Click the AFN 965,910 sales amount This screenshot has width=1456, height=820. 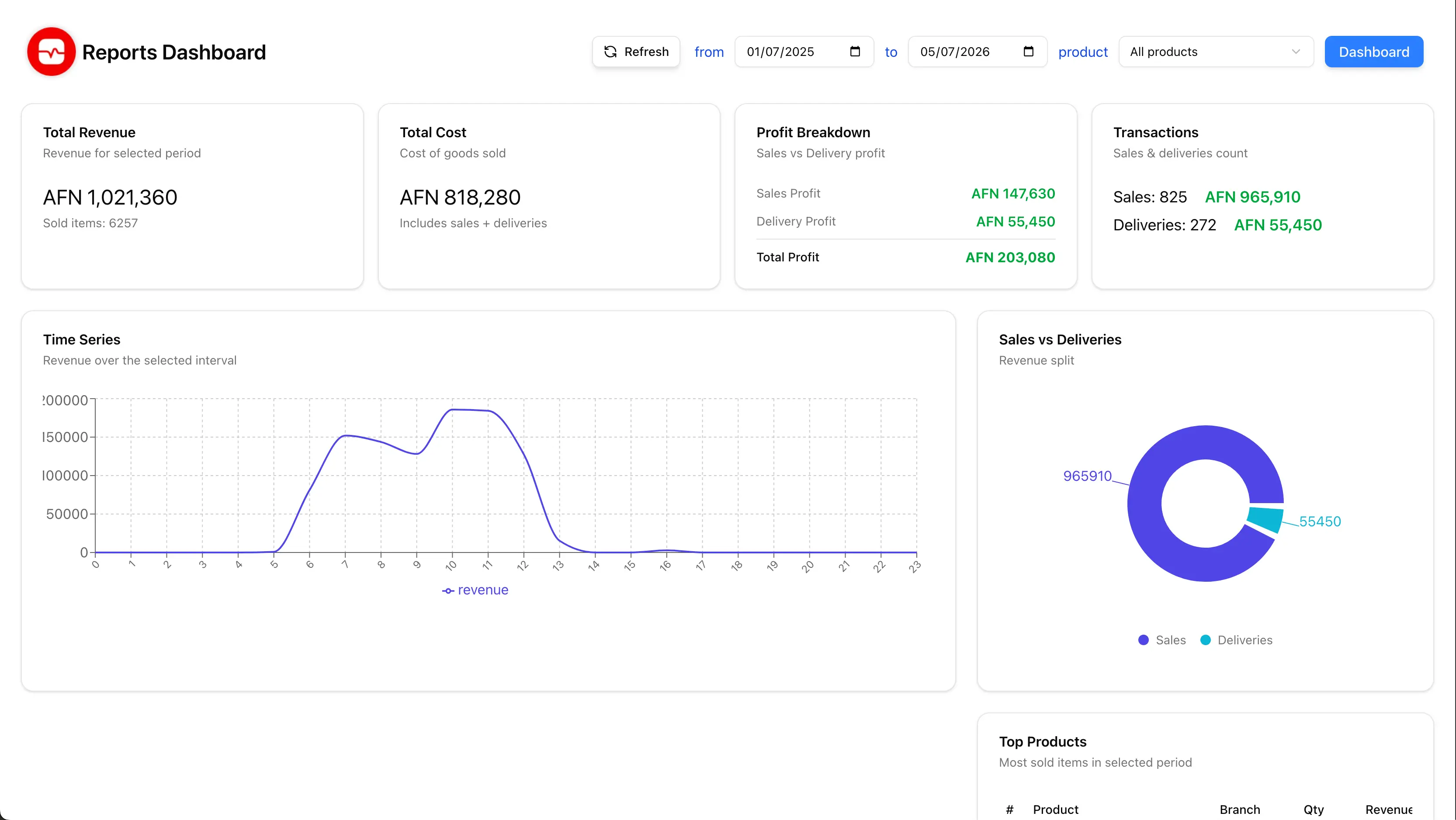pos(1252,197)
